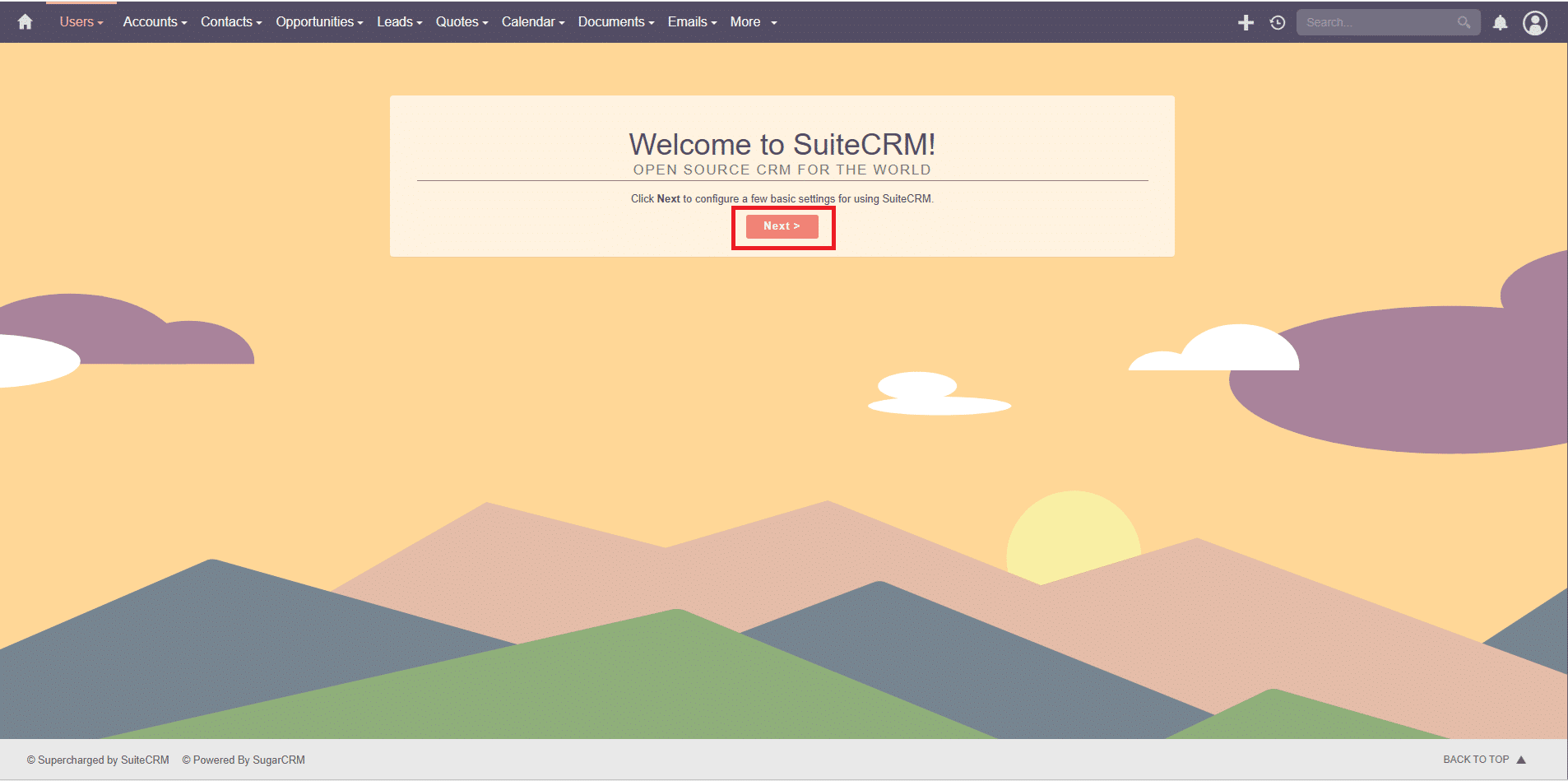Select the Quotes menu item

tap(462, 22)
